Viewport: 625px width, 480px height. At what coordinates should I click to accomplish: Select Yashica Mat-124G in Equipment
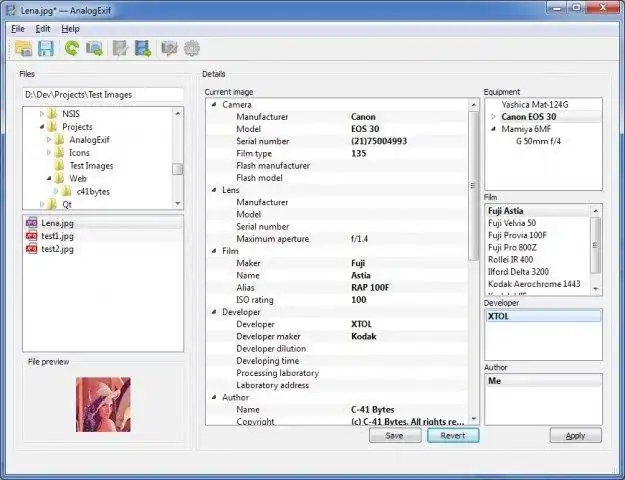pyautogui.click(x=535, y=104)
